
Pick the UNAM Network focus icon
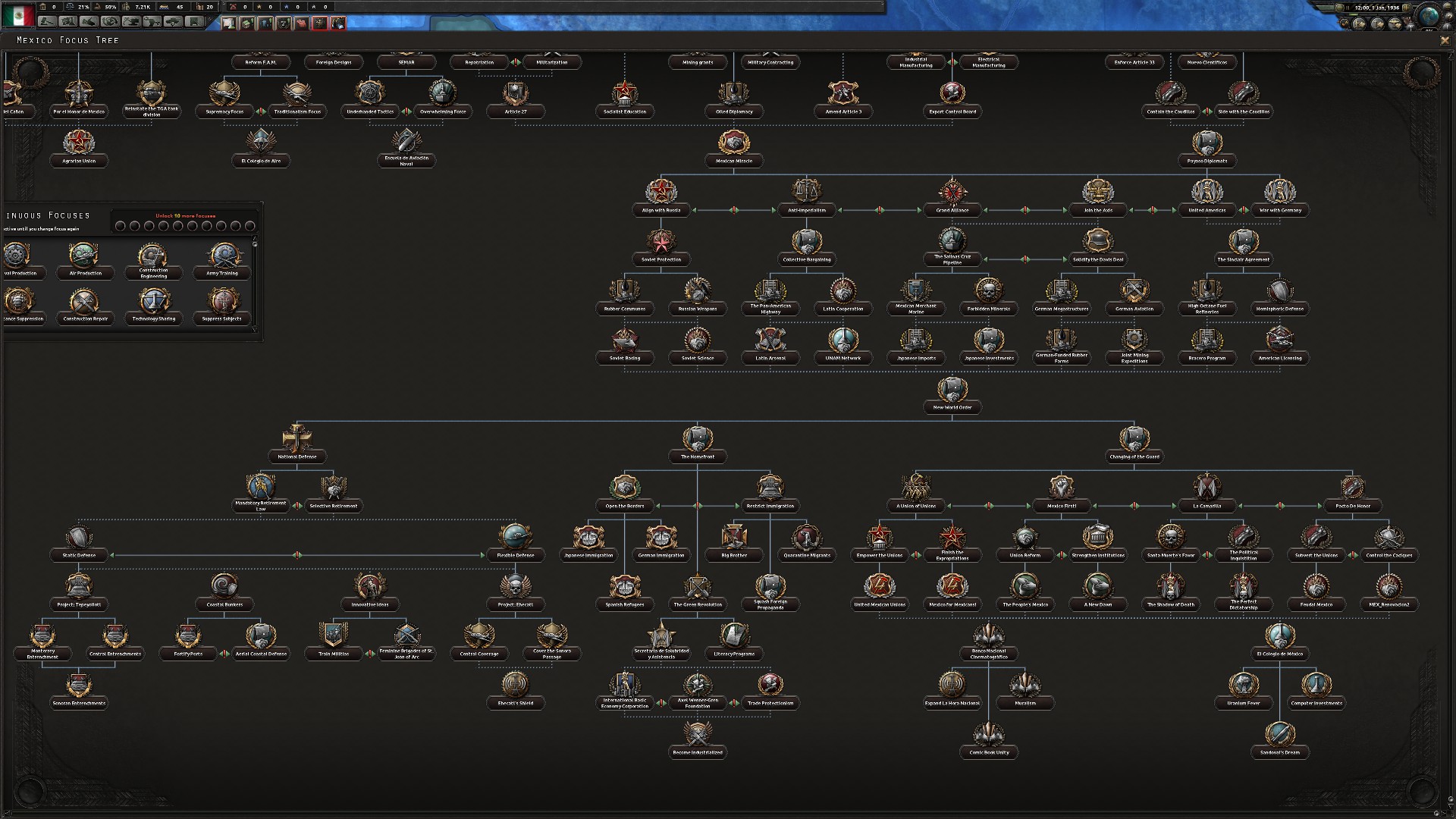point(843,339)
